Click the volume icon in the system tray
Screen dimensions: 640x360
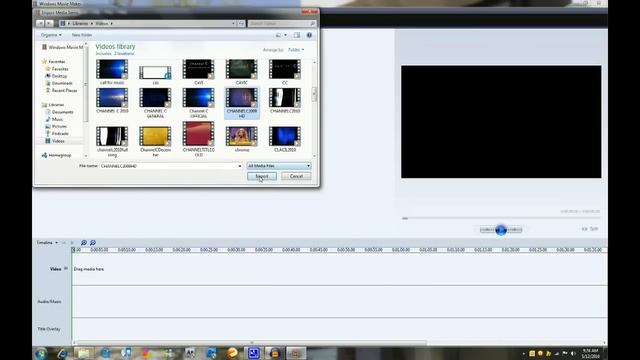[573, 353]
